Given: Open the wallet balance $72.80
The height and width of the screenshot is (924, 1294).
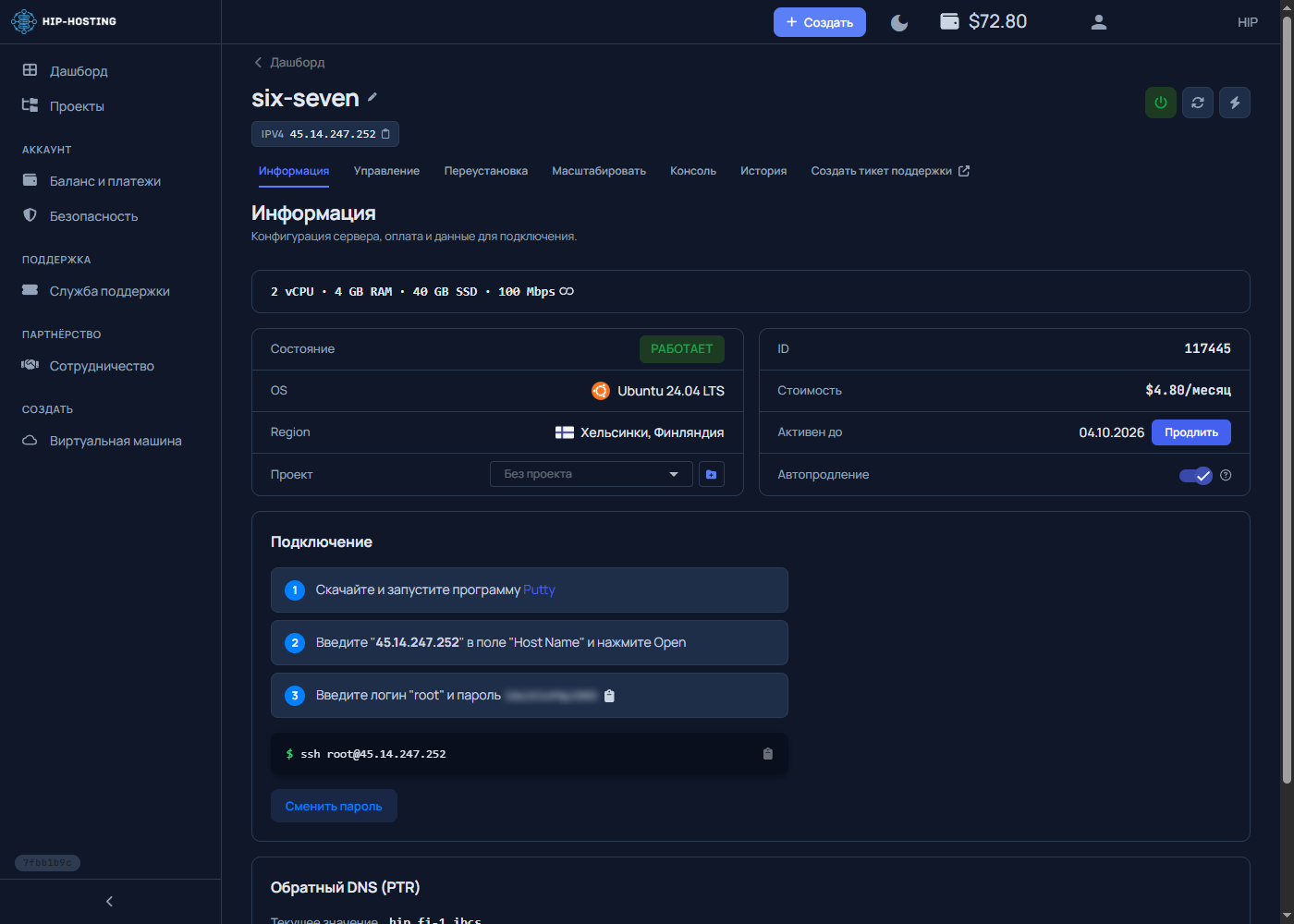Looking at the screenshot, I should 983,21.
